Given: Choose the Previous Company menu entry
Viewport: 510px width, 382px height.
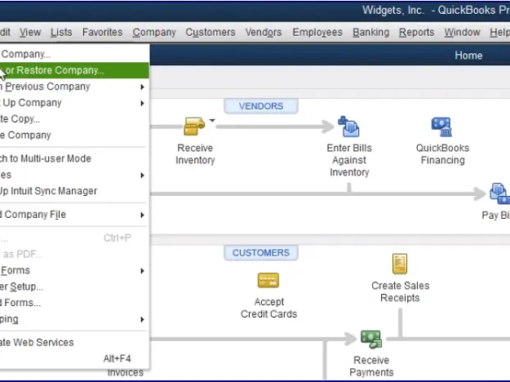Looking at the screenshot, I should pyautogui.click(x=74, y=87).
